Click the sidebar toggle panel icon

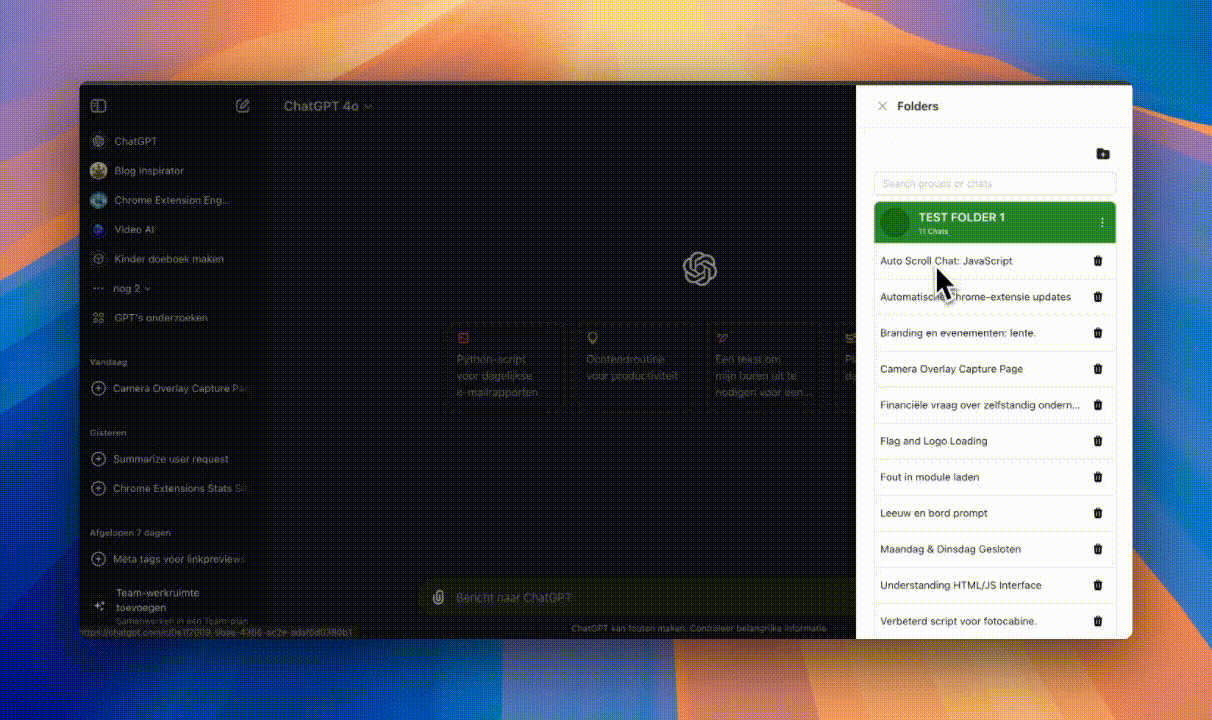click(98, 106)
